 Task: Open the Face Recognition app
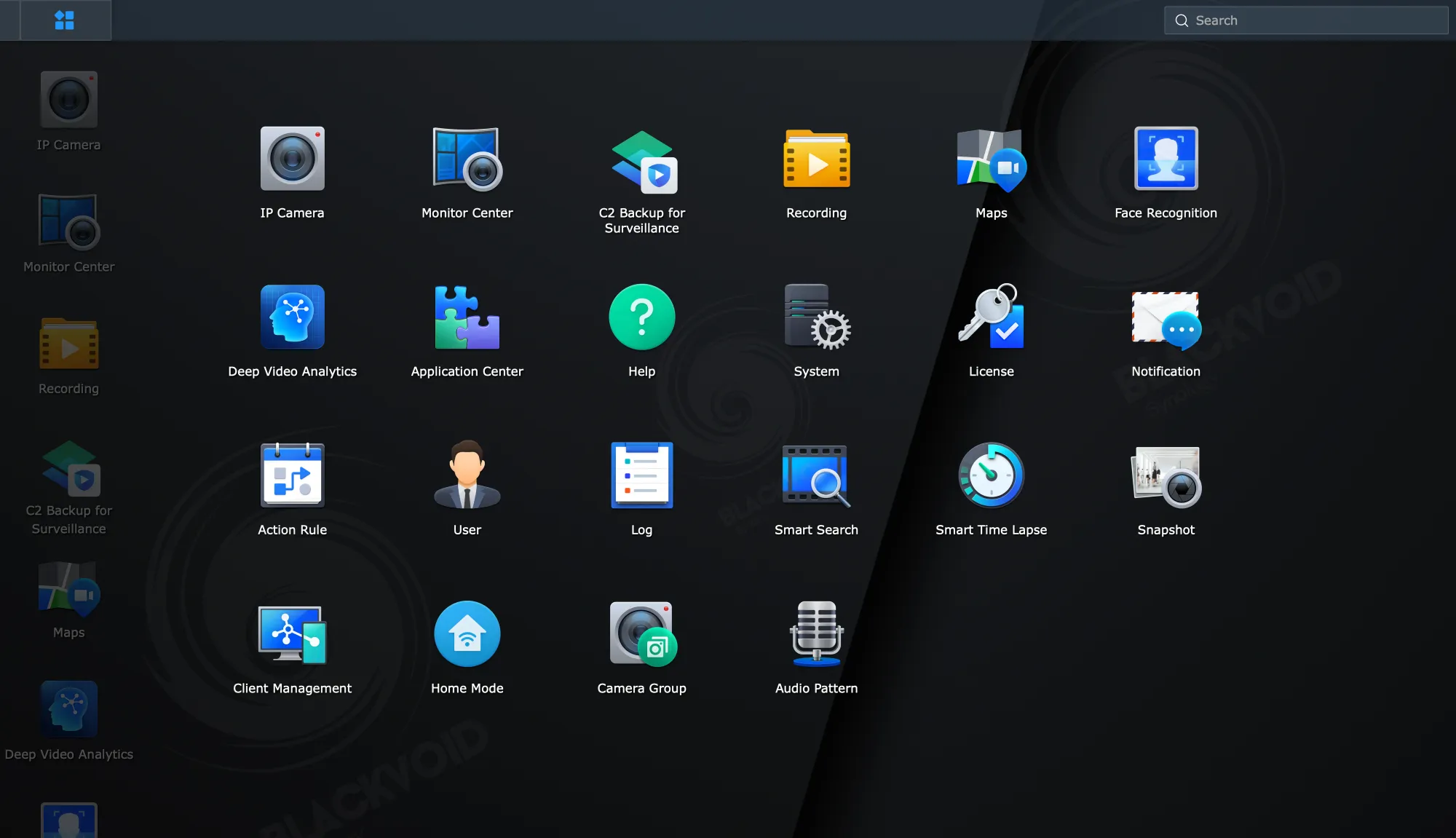(1166, 159)
